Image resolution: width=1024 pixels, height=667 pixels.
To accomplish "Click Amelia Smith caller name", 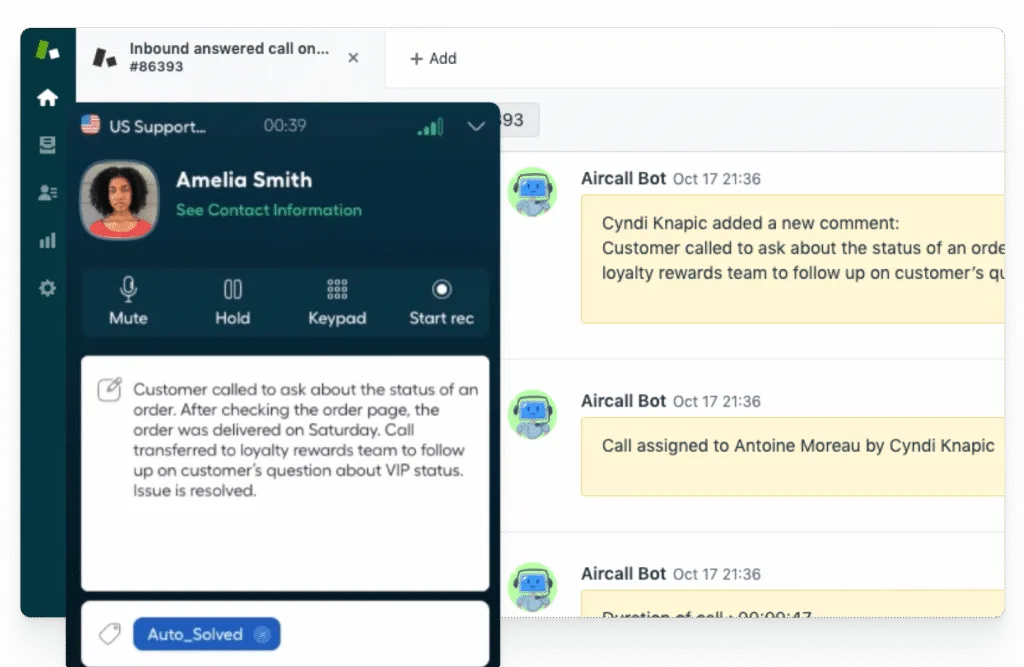I will point(244,180).
